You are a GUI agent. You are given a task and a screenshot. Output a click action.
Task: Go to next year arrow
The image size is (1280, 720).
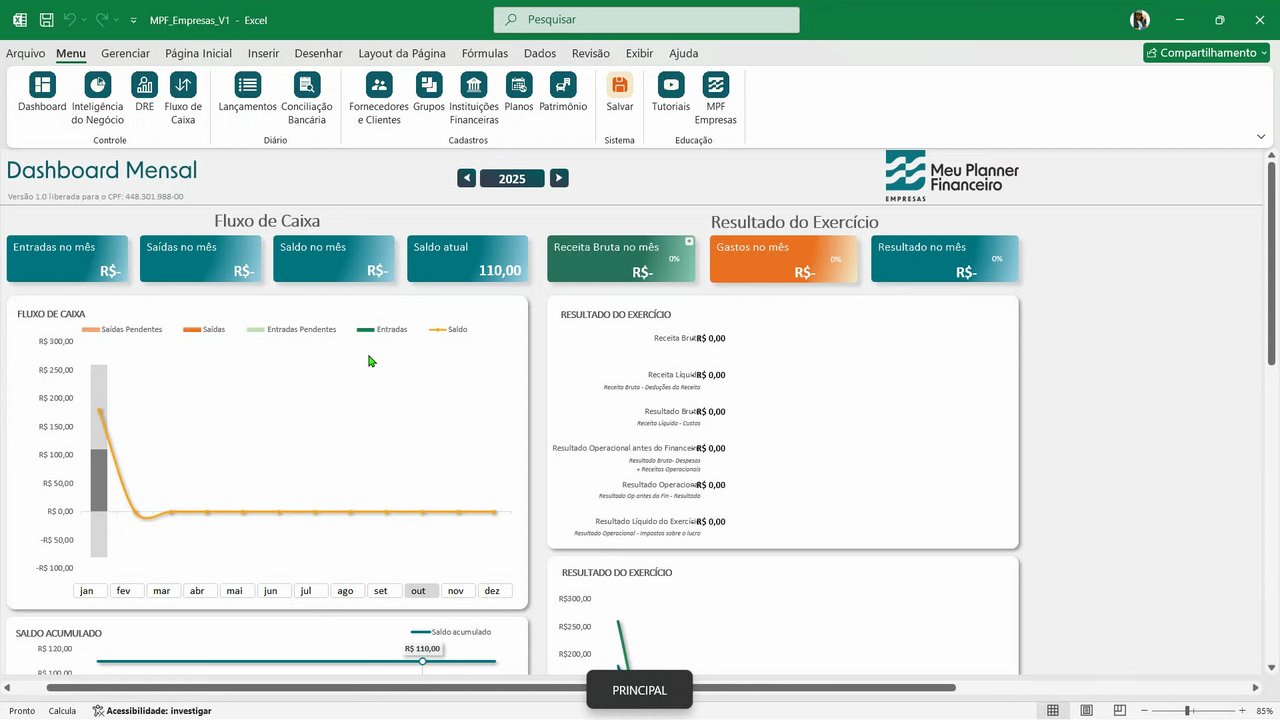(559, 178)
